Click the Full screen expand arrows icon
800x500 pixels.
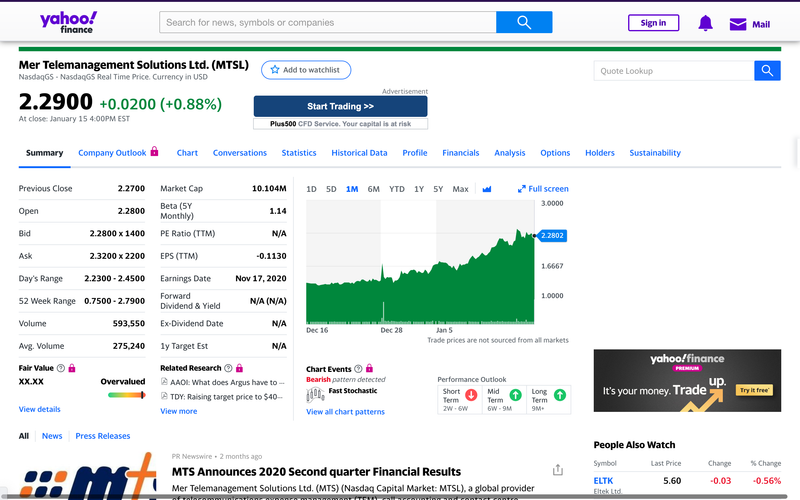tap(521, 189)
